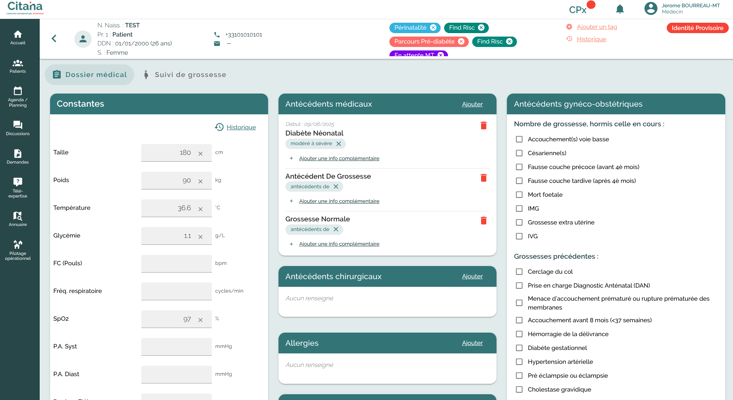Open tags Historique link

point(591,39)
